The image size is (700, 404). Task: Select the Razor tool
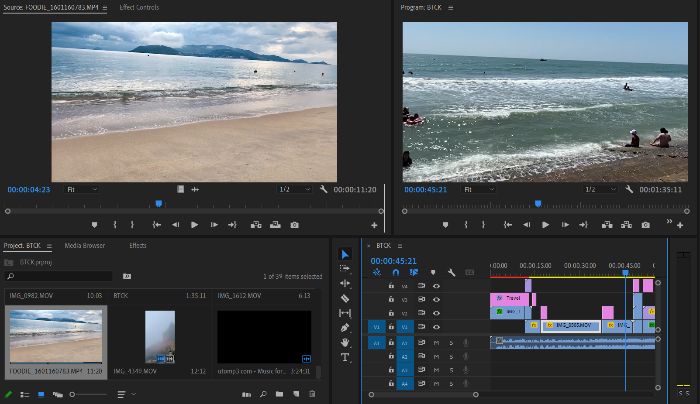pos(345,298)
